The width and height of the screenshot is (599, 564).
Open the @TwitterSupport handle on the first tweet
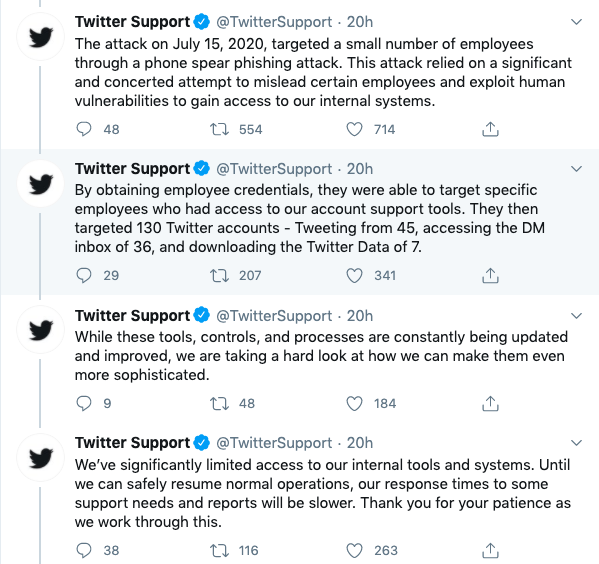pos(274,22)
